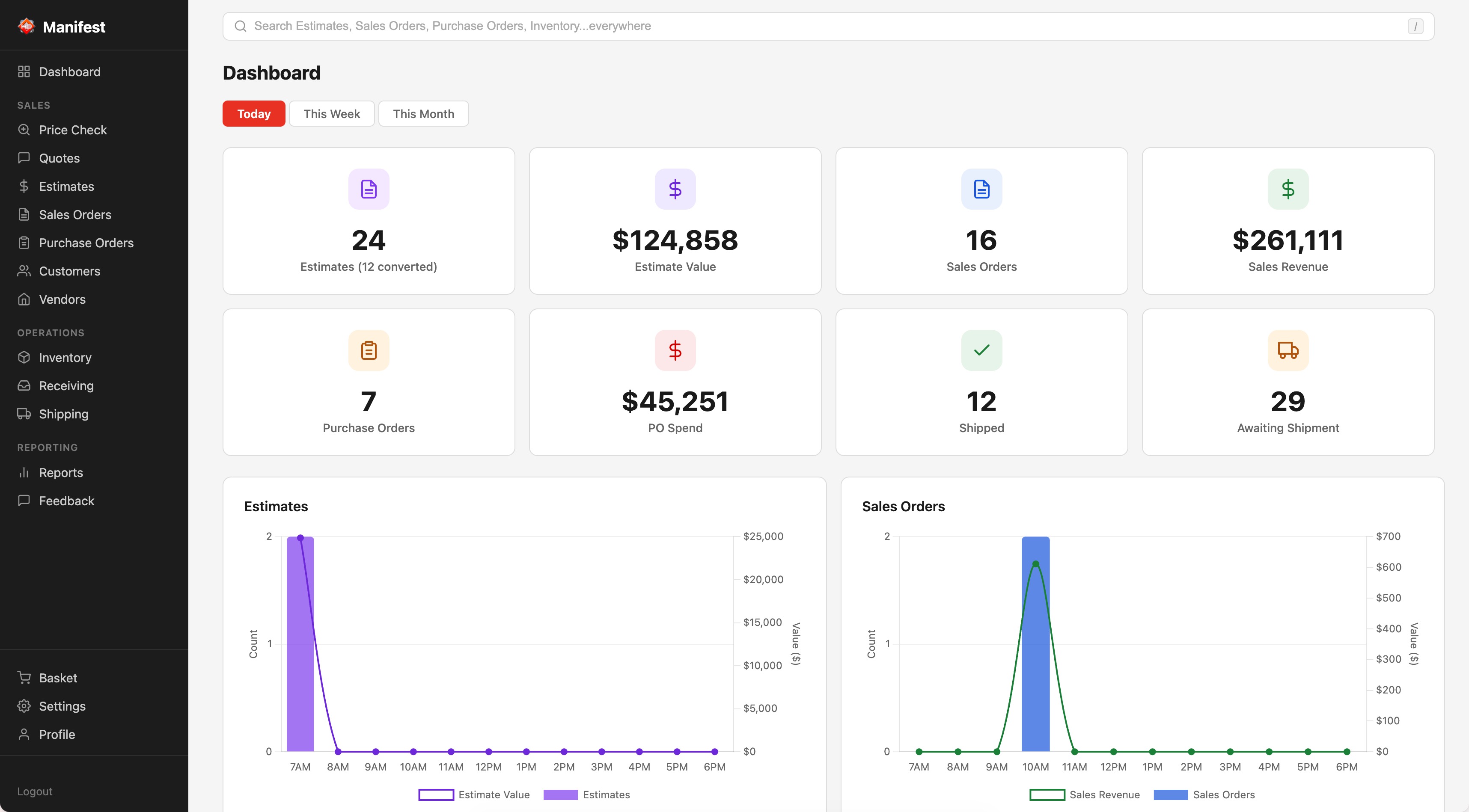This screenshot has height=812, width=1469.
Task: Open Reports via the bar-chart icon
Action: click(x=24, y=472)
